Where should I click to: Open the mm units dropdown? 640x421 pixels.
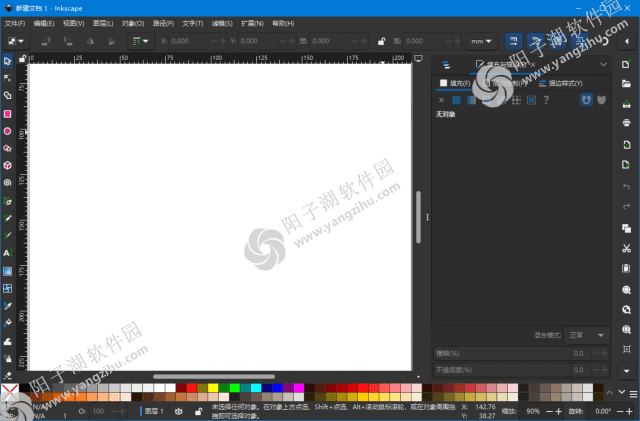481,41
